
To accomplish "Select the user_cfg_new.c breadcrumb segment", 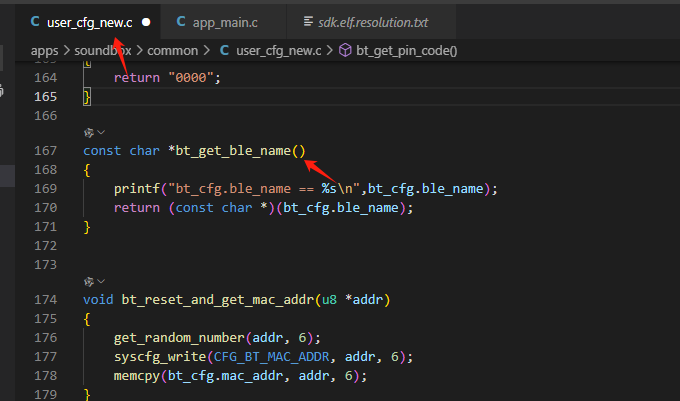I will pos(278,51).
